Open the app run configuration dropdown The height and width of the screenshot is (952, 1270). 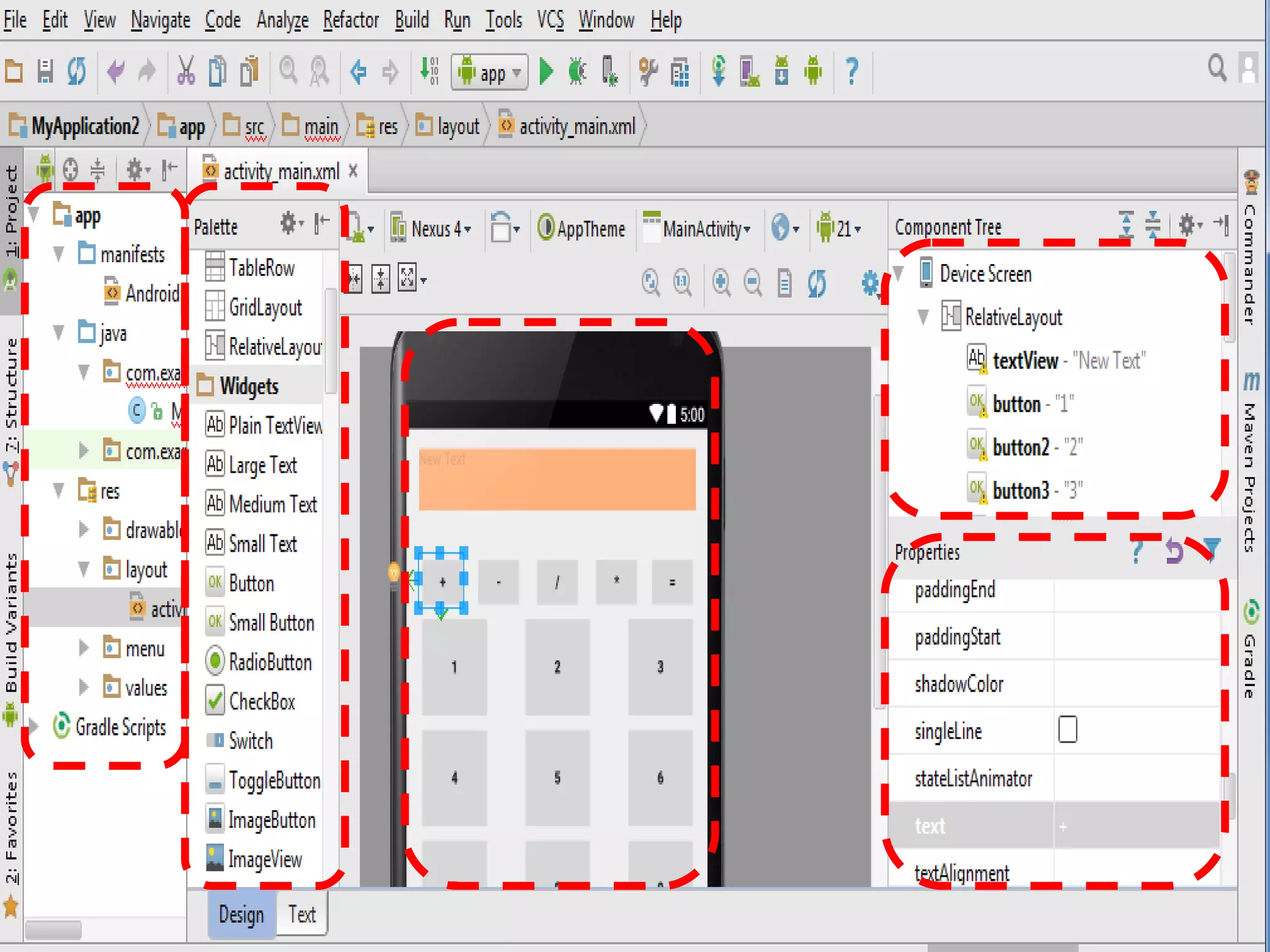(490, 73)
